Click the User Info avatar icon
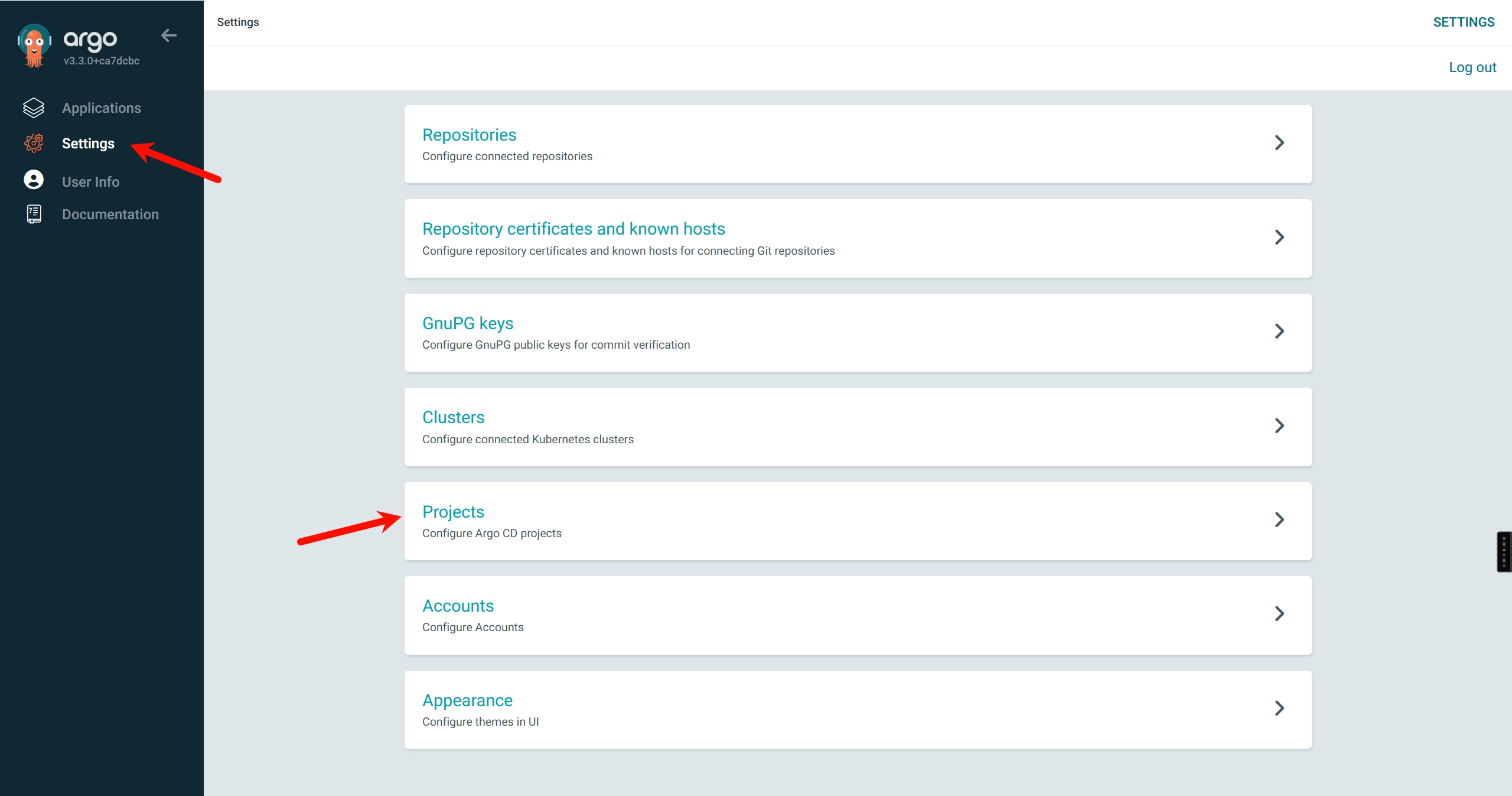The height and width of the screenshot is (796, 1512). 34,180
